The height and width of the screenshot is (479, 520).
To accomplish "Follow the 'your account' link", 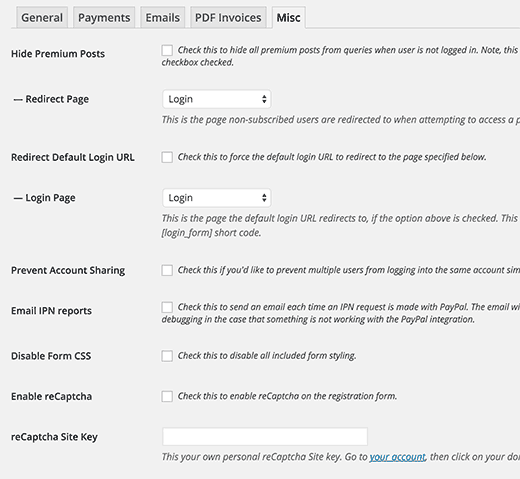I will point(397,457).
